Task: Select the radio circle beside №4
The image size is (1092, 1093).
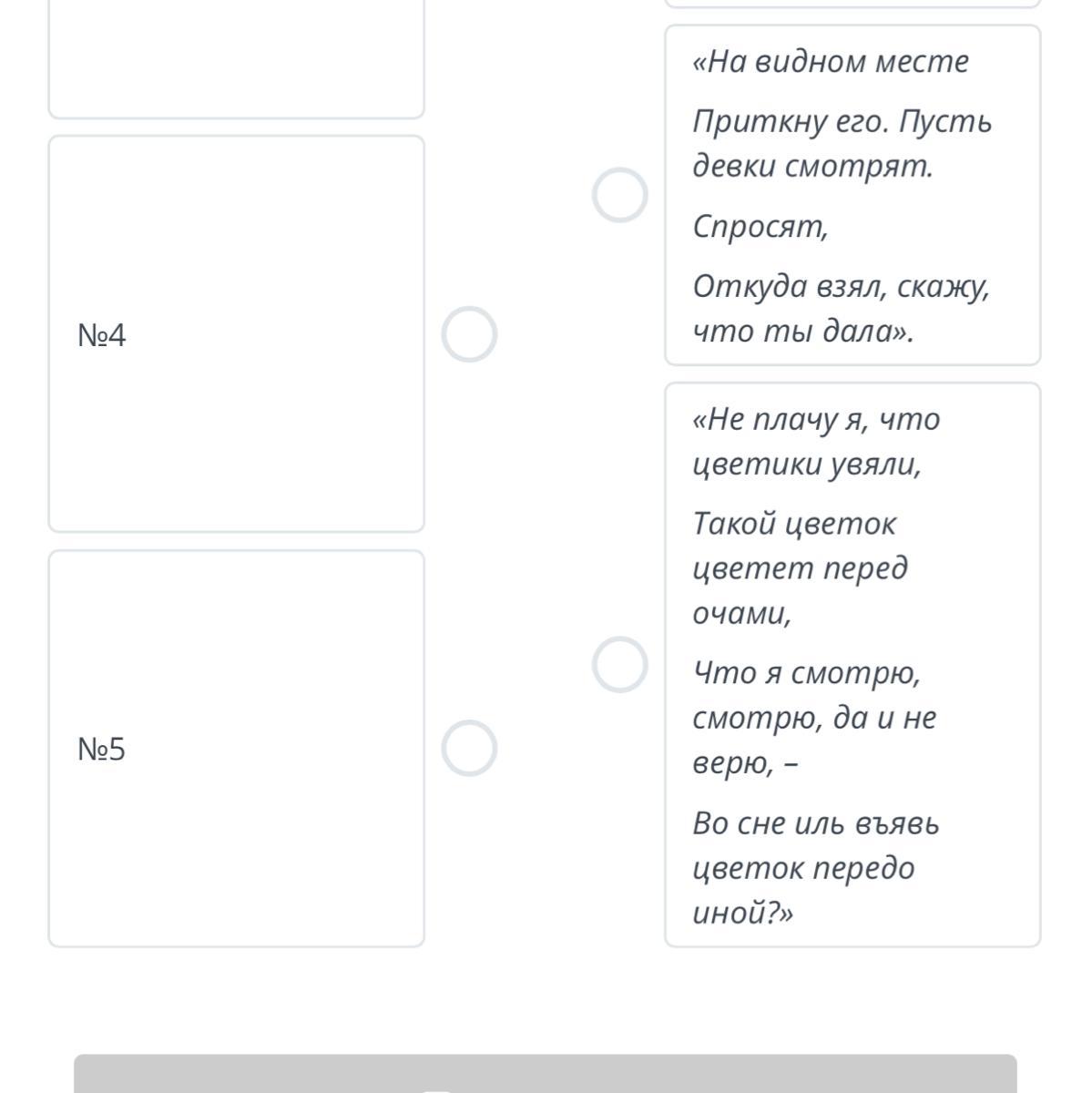Action: 469,334
